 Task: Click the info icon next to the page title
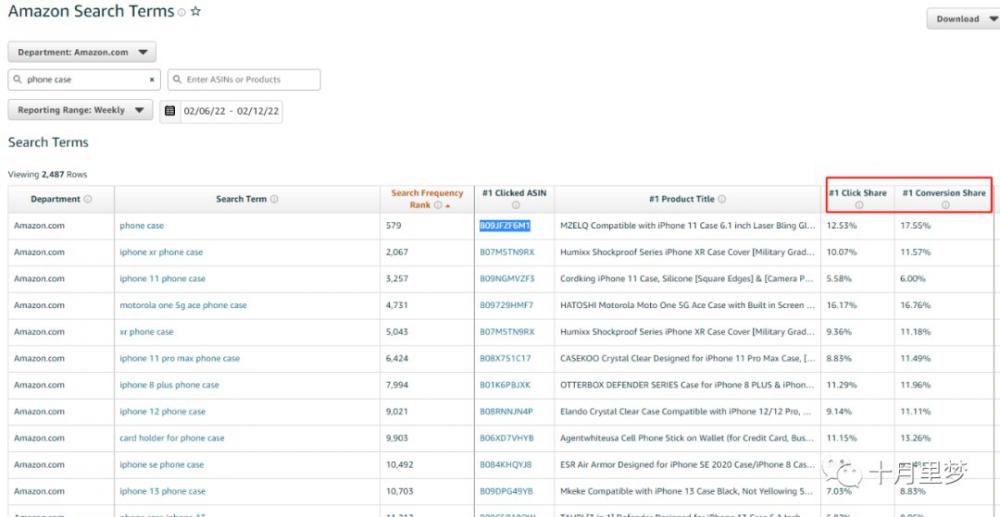coord(182,13)
